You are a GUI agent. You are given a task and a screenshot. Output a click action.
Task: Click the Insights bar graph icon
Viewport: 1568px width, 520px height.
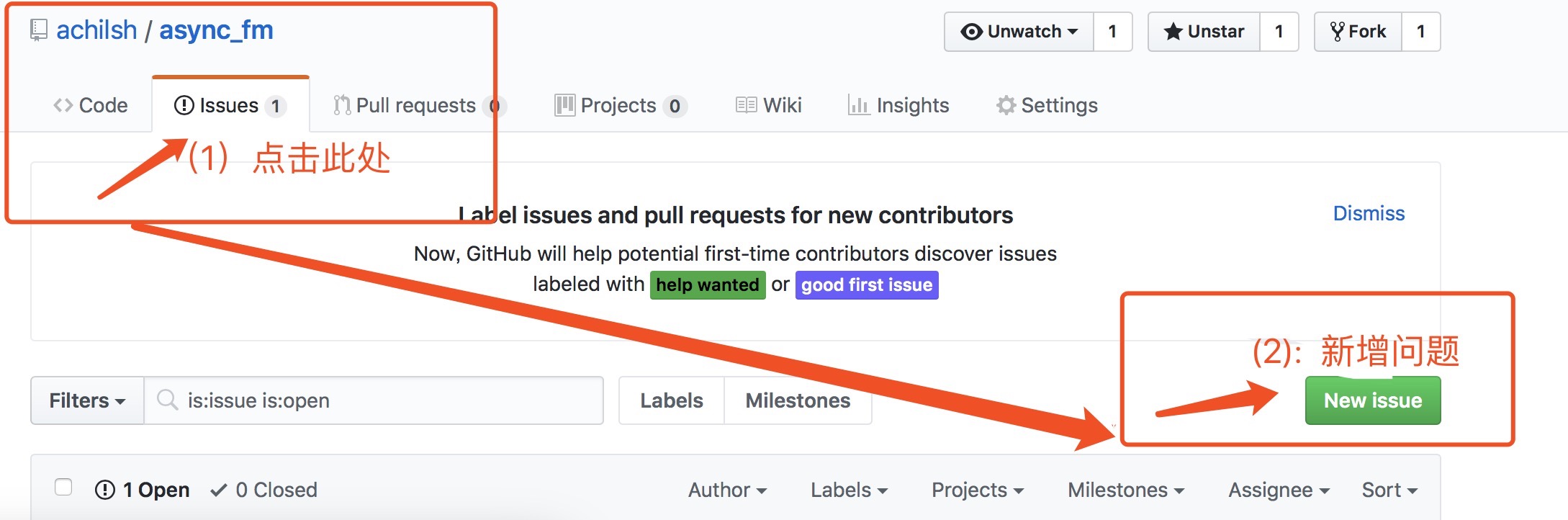click(858, 105)
